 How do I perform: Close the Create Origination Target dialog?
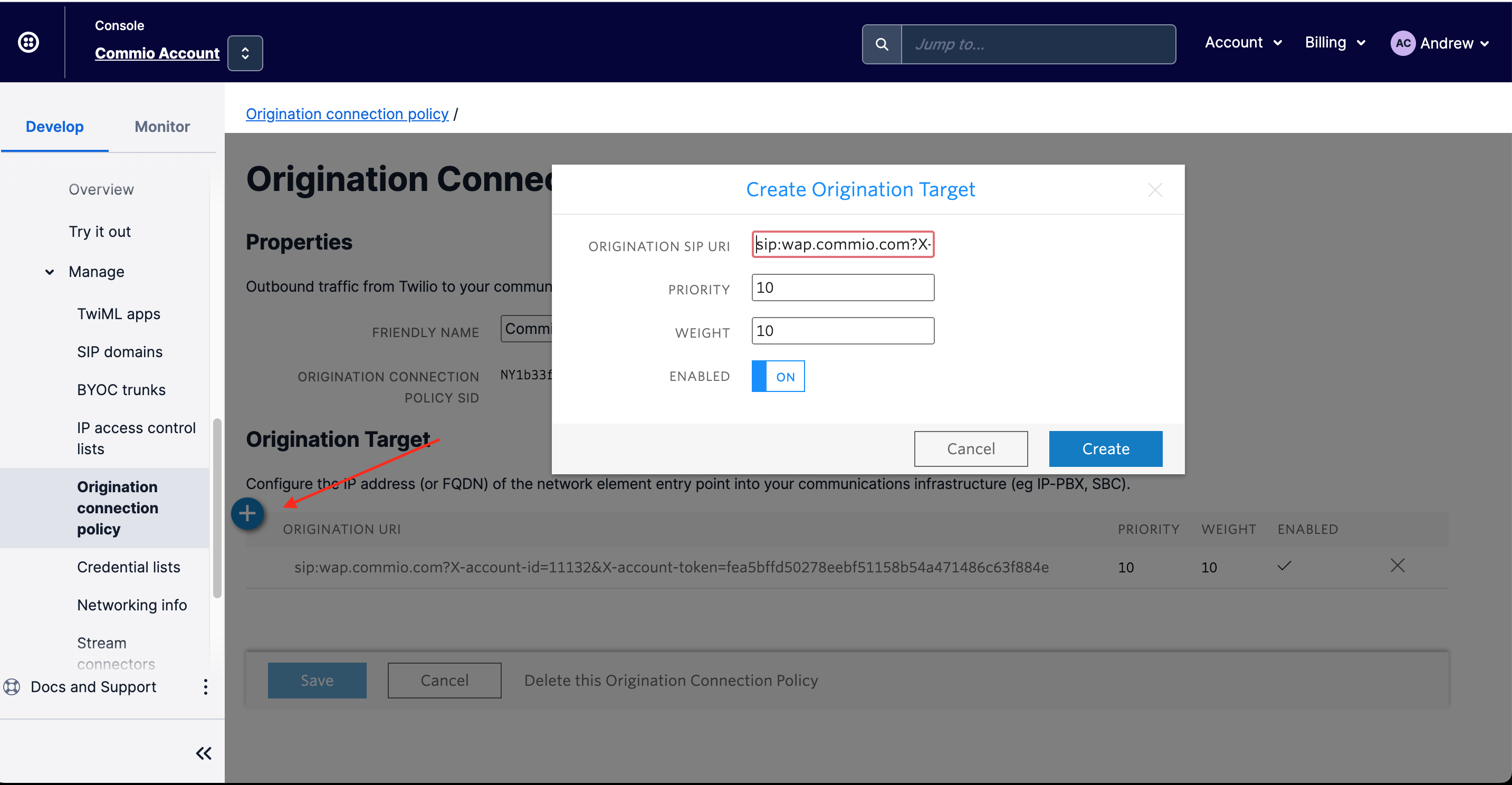pyautogui.click(x=1154, y=189)
